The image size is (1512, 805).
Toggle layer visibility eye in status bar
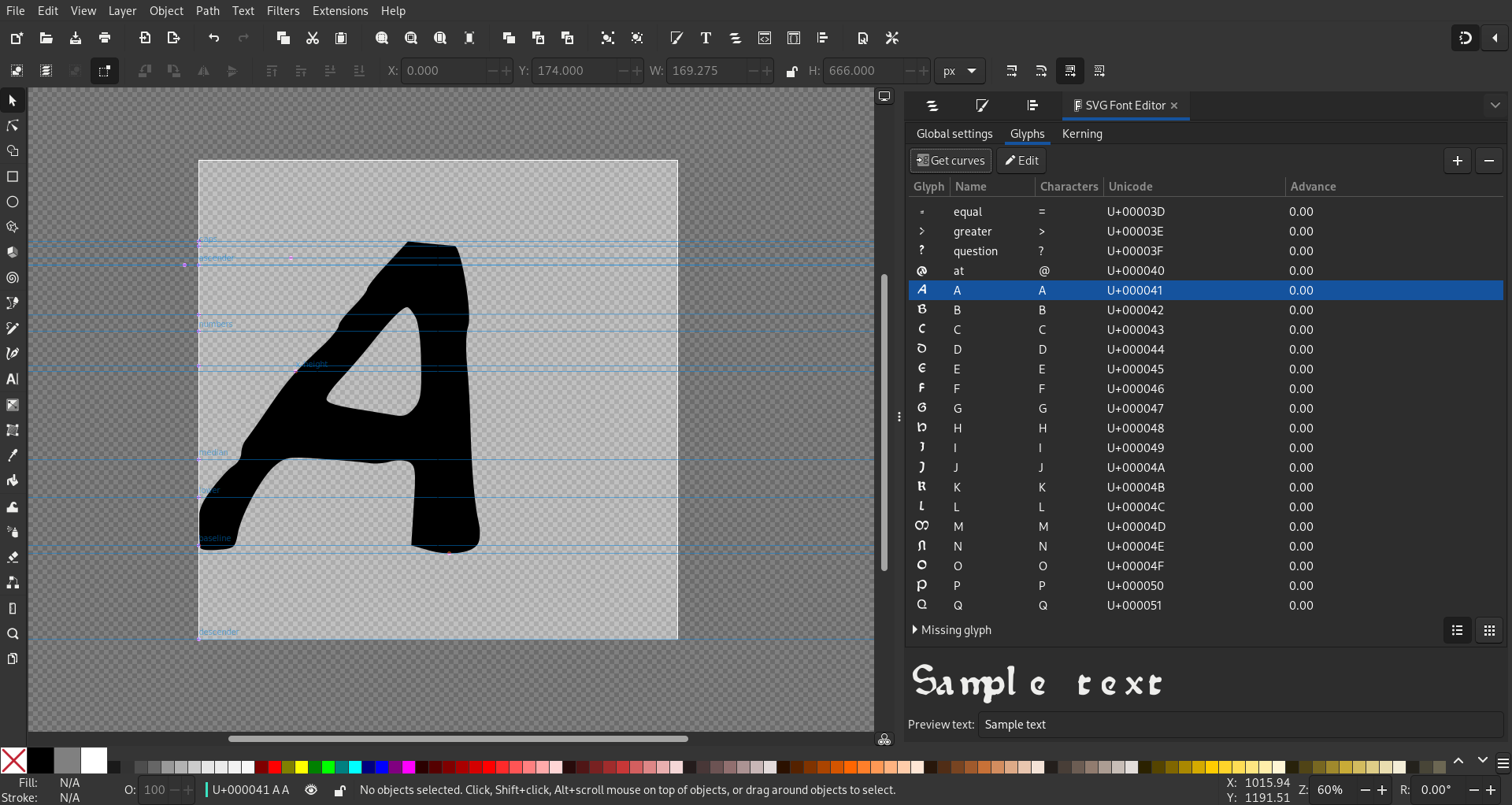pos(312,790)
